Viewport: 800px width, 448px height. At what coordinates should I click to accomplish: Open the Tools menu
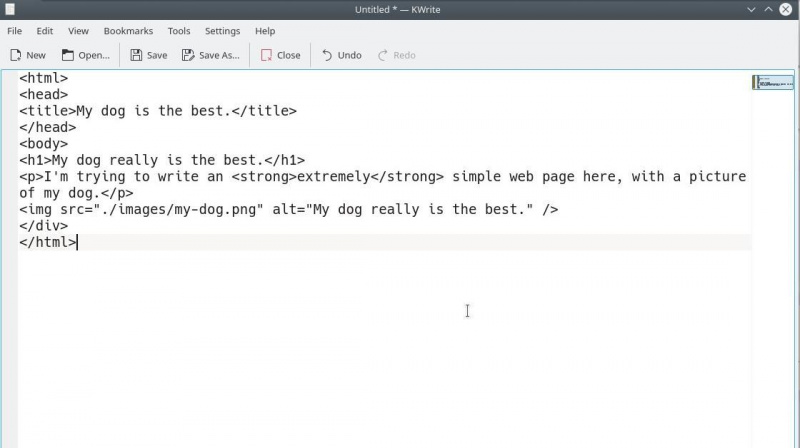tap(179, 31)
